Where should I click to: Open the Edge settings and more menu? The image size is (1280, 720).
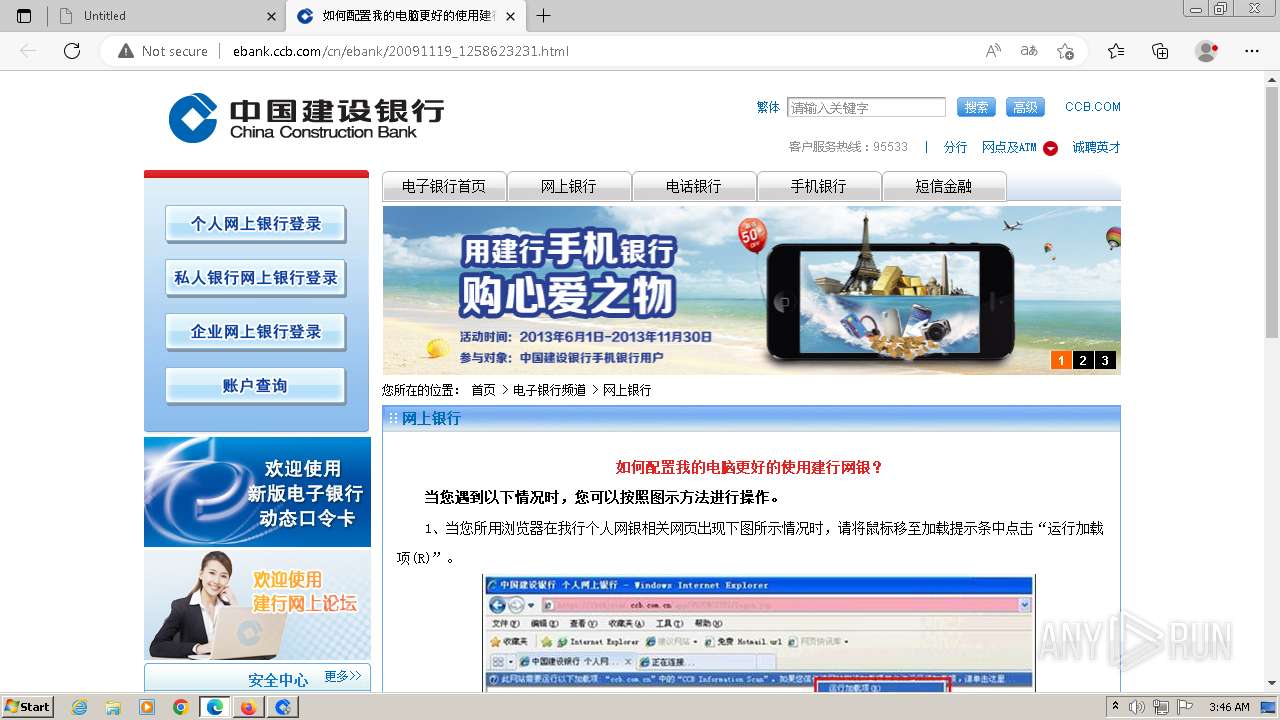pos(1252,51)
